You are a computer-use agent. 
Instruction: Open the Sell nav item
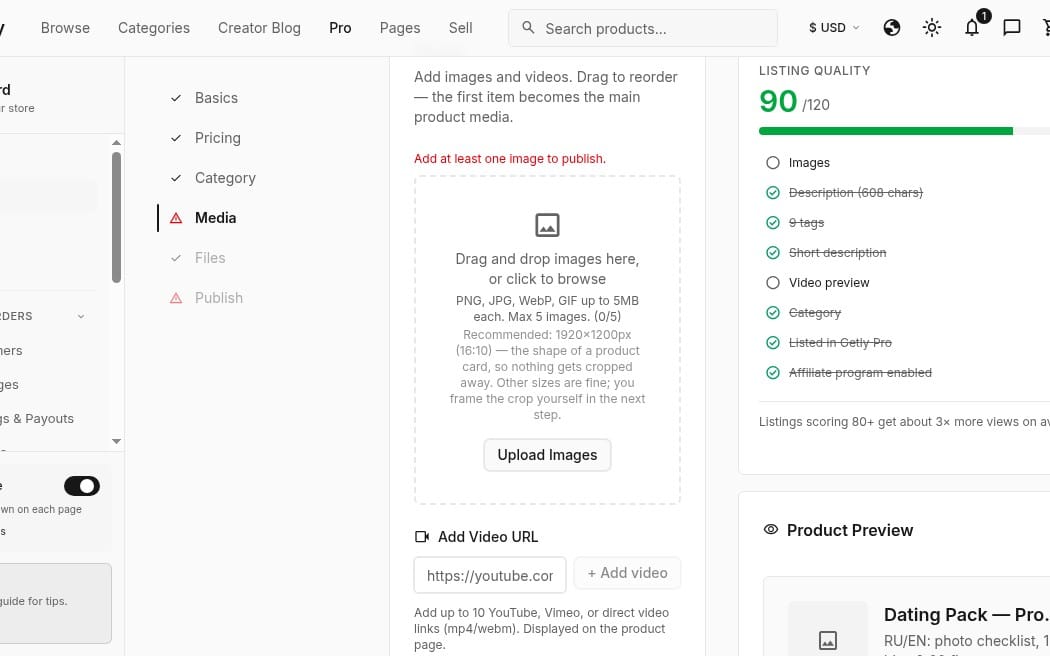(x=461, y=28)
